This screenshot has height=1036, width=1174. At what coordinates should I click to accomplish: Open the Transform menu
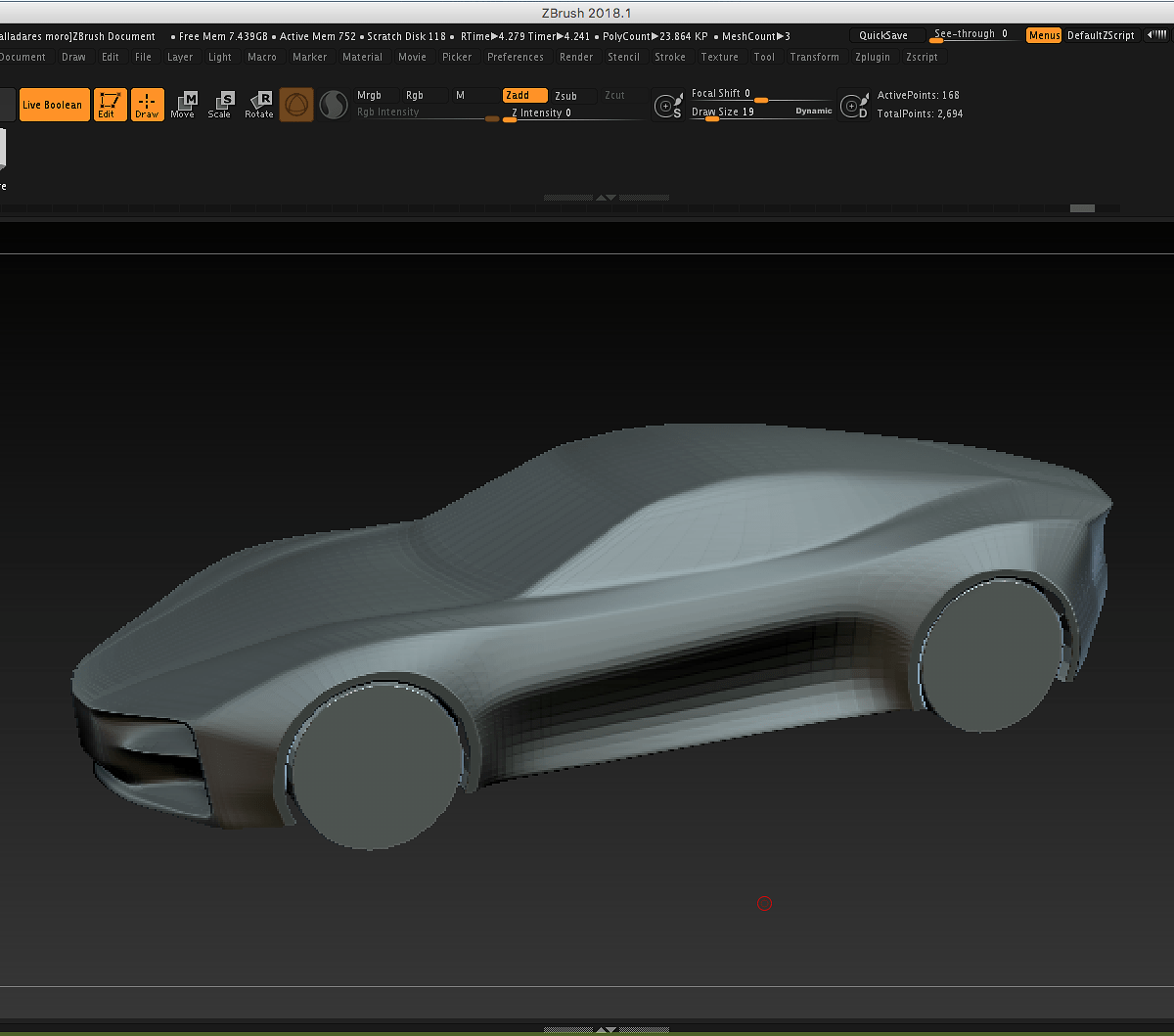pyautogui.click(x=815, y=57)
